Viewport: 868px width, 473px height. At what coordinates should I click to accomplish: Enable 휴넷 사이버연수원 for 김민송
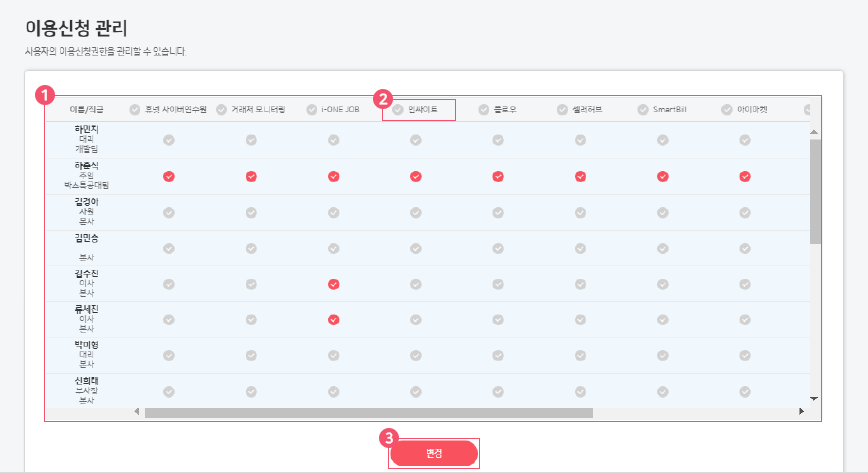click(169, 248)
